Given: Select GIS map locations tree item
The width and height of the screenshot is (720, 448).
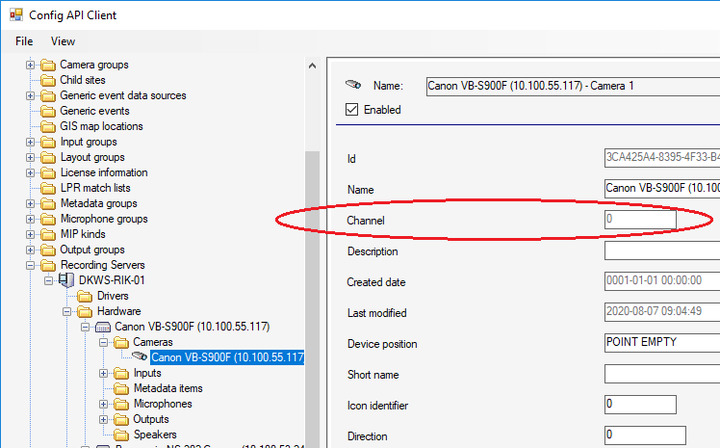Looking at the screenshot, I should [101, 126].
